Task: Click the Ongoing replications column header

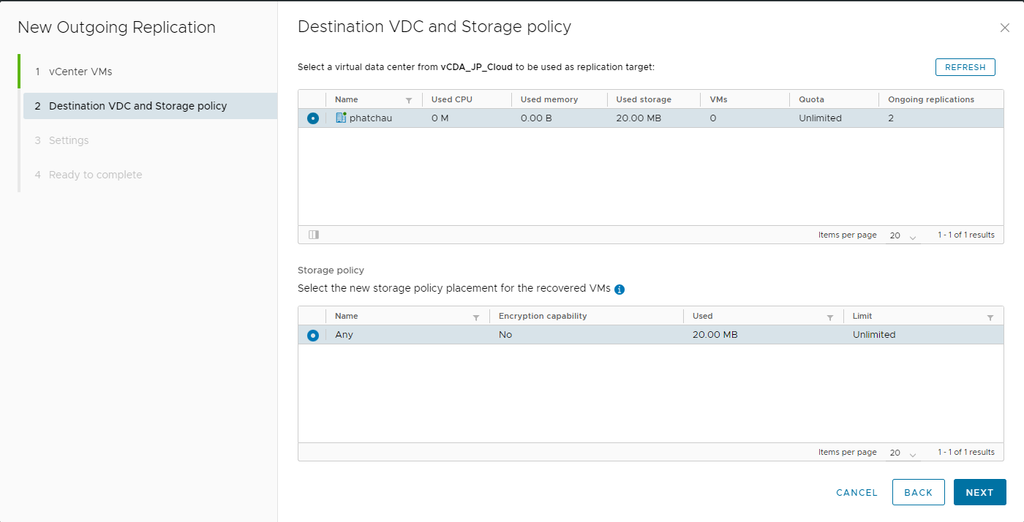Action: pyautogui.click(x=931, y=100)
